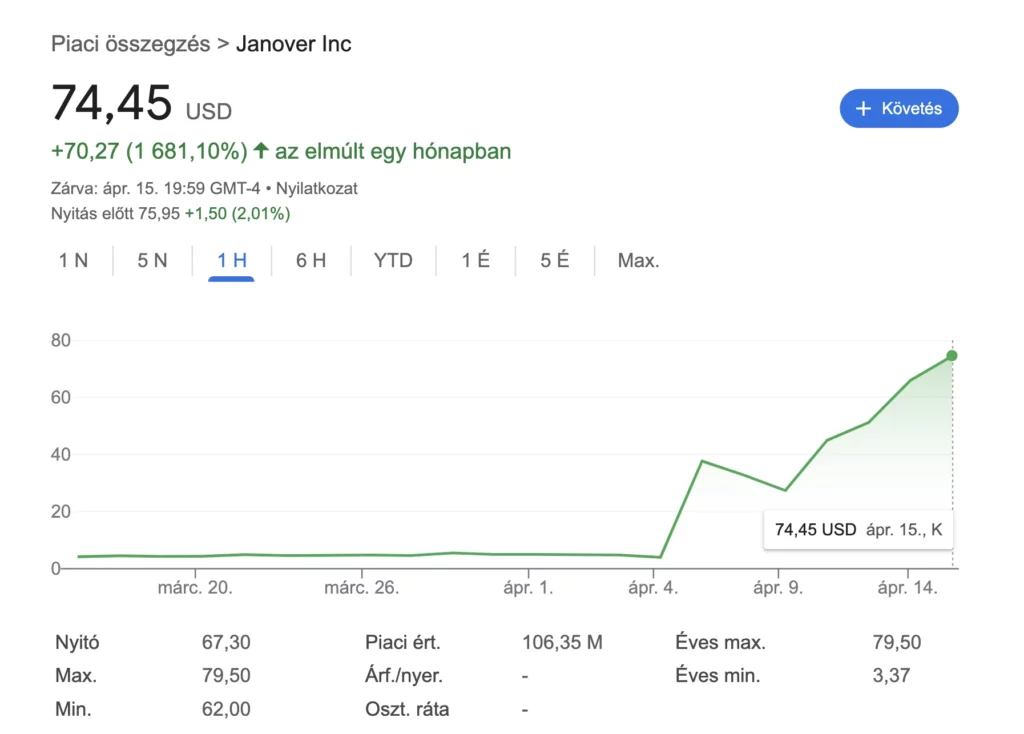Screen dimensions: 1024x734
Task: Click the ápr. 14. axis date label
Action: point(908,588)
